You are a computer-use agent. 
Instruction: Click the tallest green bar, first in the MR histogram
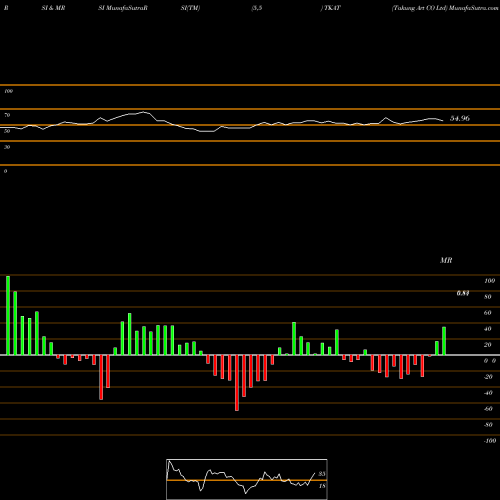tap(8, 315)
